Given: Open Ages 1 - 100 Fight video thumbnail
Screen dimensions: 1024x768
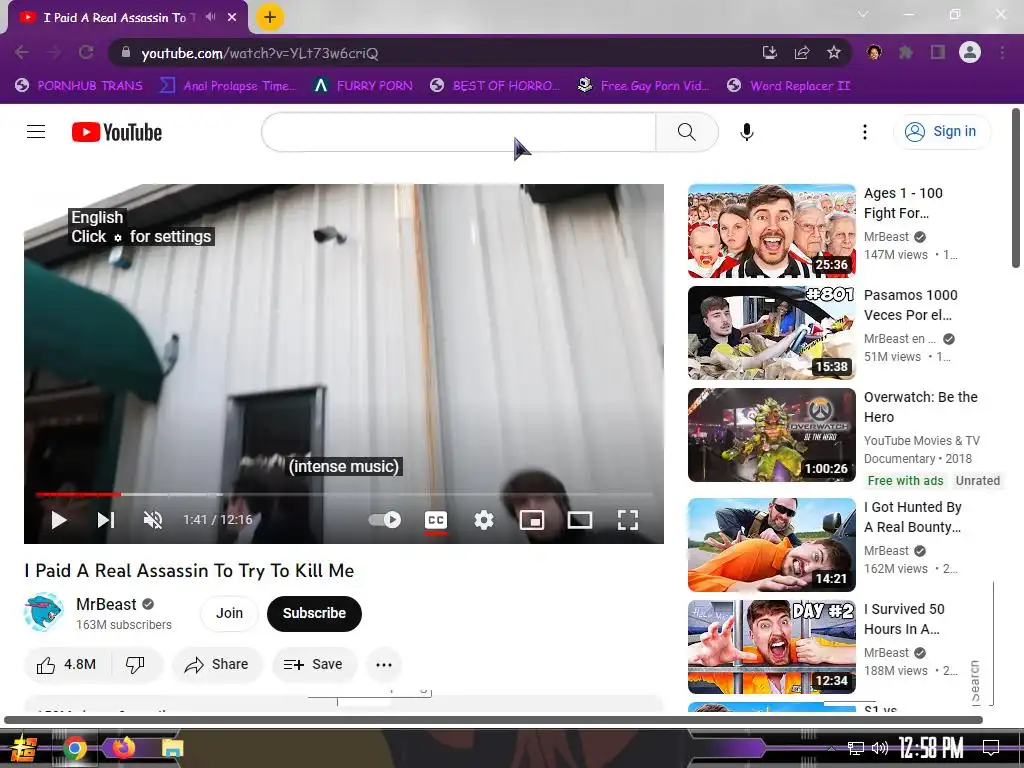Looking at the screenshot, I should (x=771, y=231).
